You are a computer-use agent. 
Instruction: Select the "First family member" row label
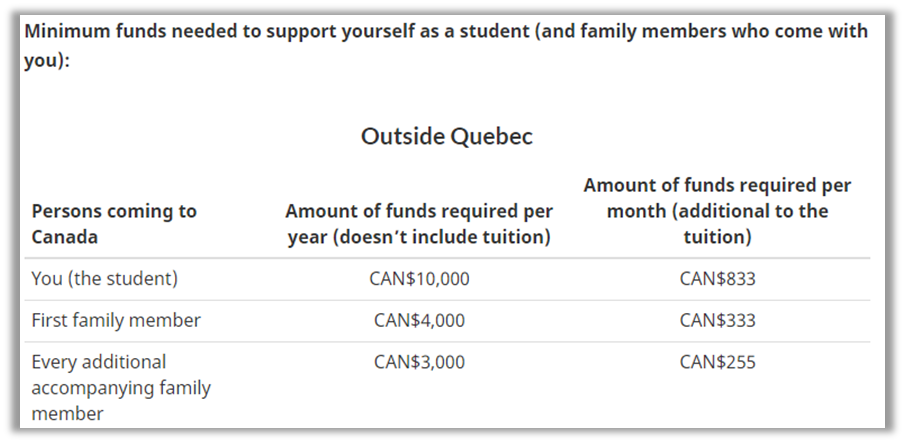point(116,321)
